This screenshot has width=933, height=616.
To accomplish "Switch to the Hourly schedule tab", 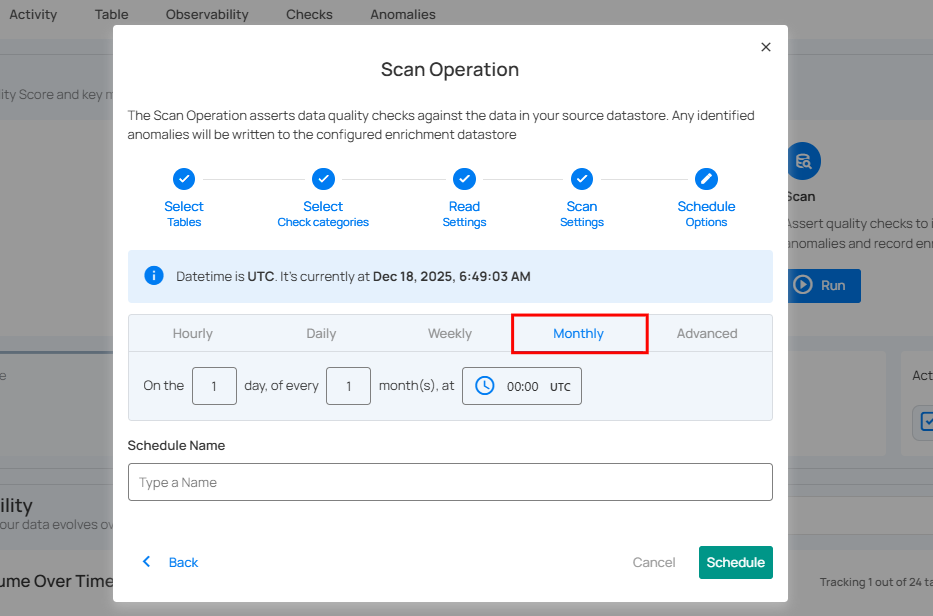I will click(x=193, y=334).
